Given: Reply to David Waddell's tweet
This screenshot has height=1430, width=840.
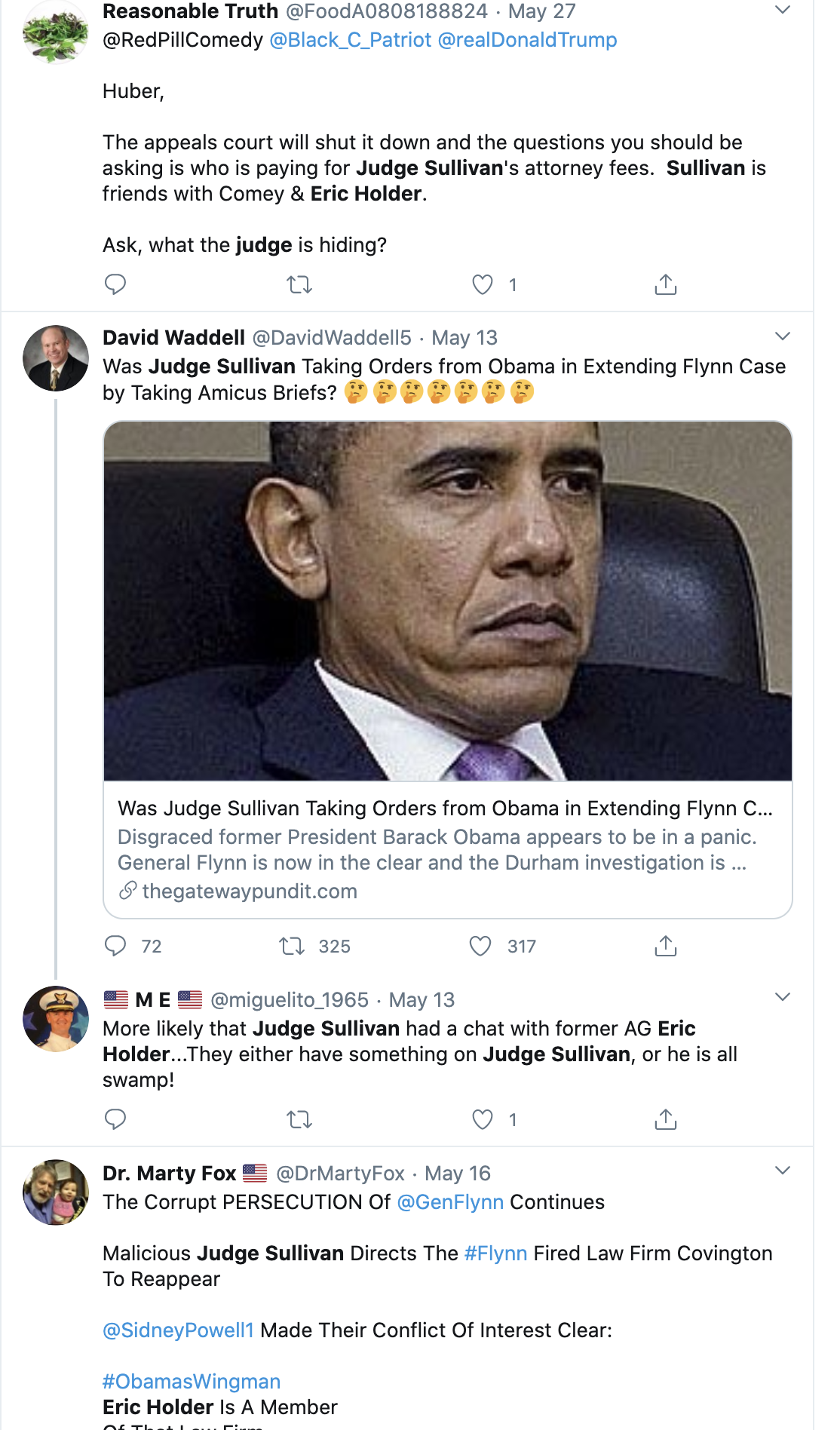Looking at the screenshot, I should tap(115, 946).
